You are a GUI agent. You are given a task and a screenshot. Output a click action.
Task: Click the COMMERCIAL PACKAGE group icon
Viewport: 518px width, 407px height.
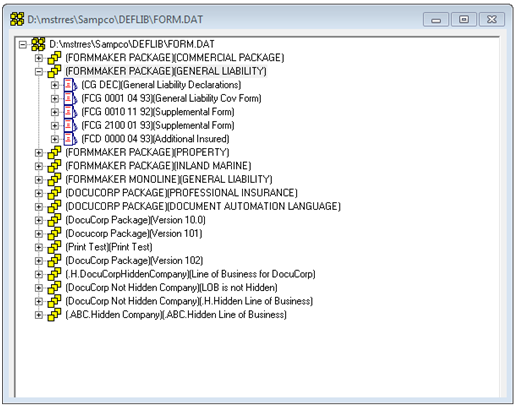pos(54,58)
